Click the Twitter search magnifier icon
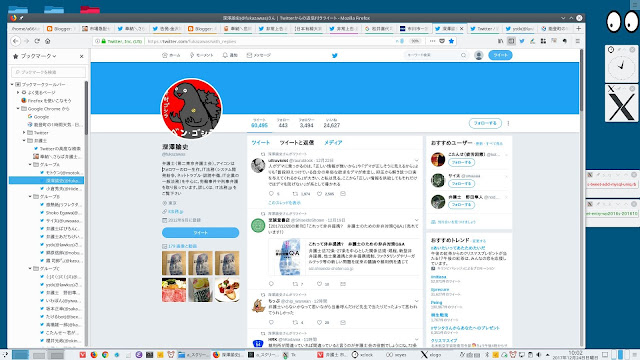The width and height of the screenshot is (640, 360). (464, 55)
